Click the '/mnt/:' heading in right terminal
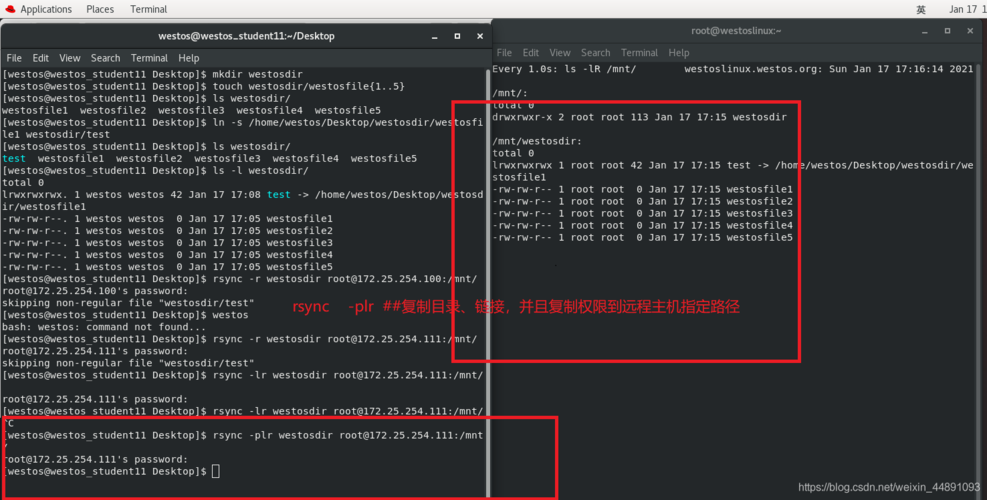This screenshot has width=987, height=500. click(x=510, y=93)
